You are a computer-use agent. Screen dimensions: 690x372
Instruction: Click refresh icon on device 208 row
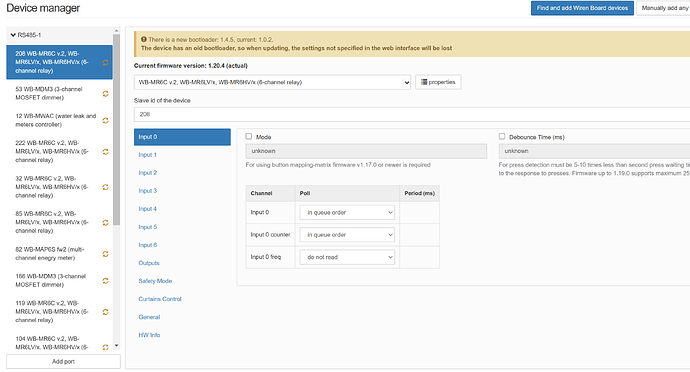(x=106, y=63)
